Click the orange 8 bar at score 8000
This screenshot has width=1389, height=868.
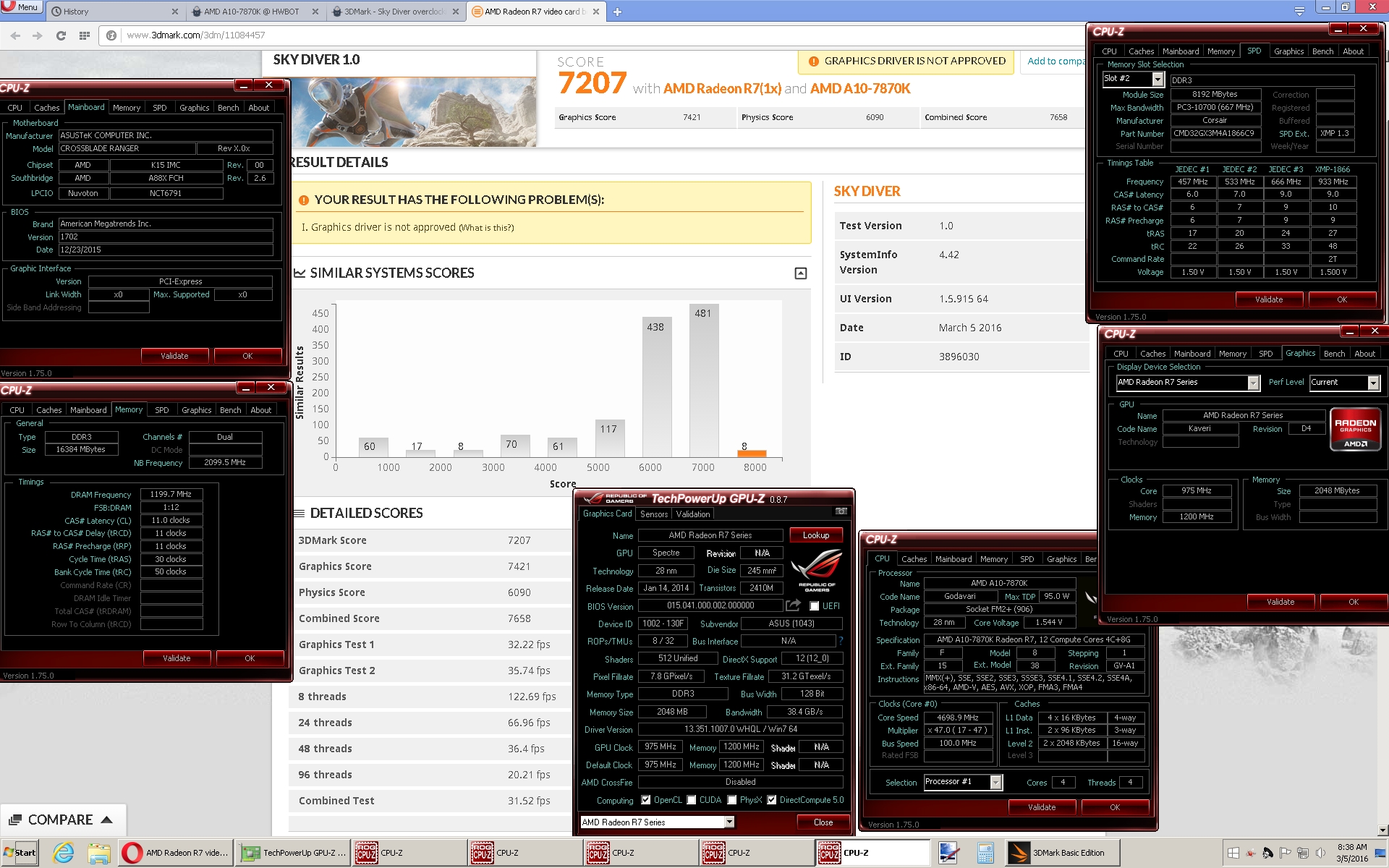pos(751,453)
